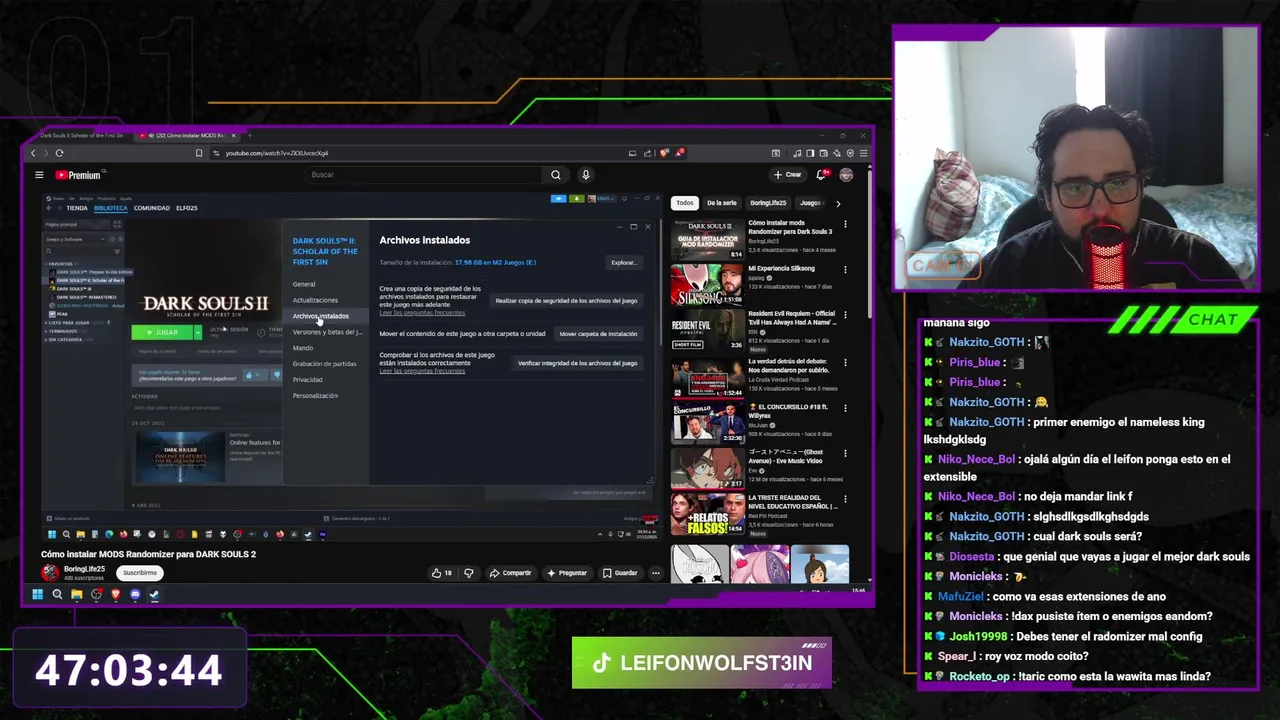The width and height of the screenshot is (1280, 720).
Task: Dislike the video with thumbs-down icon
Action: [468, 573]
